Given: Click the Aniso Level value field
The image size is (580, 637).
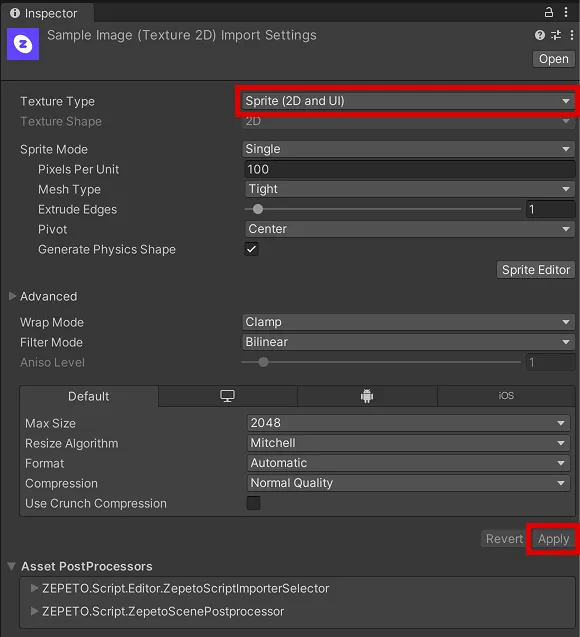Looking at the screenshot, I should [550, 362].
